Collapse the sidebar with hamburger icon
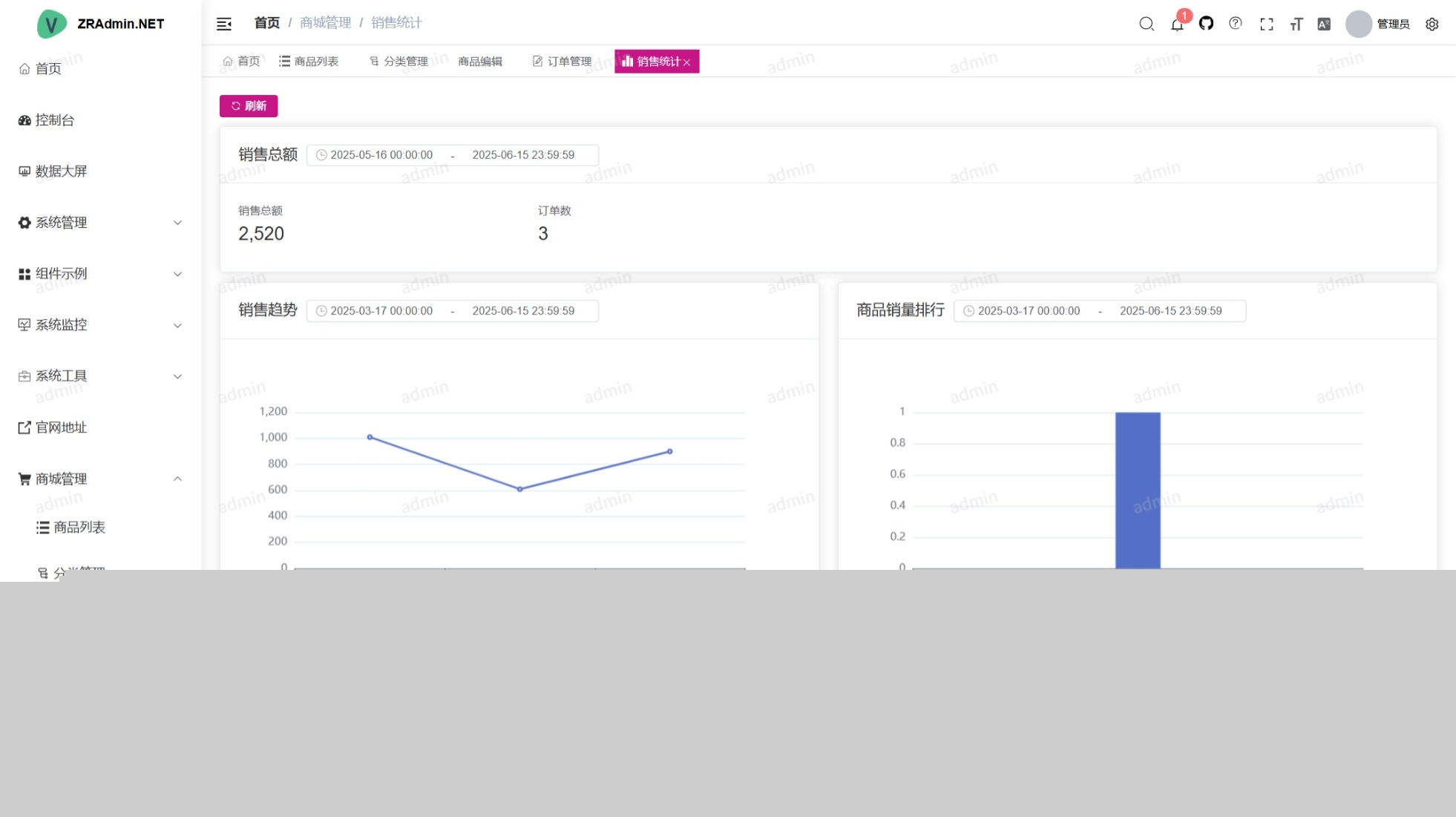1456x817 pixels. 224,24
